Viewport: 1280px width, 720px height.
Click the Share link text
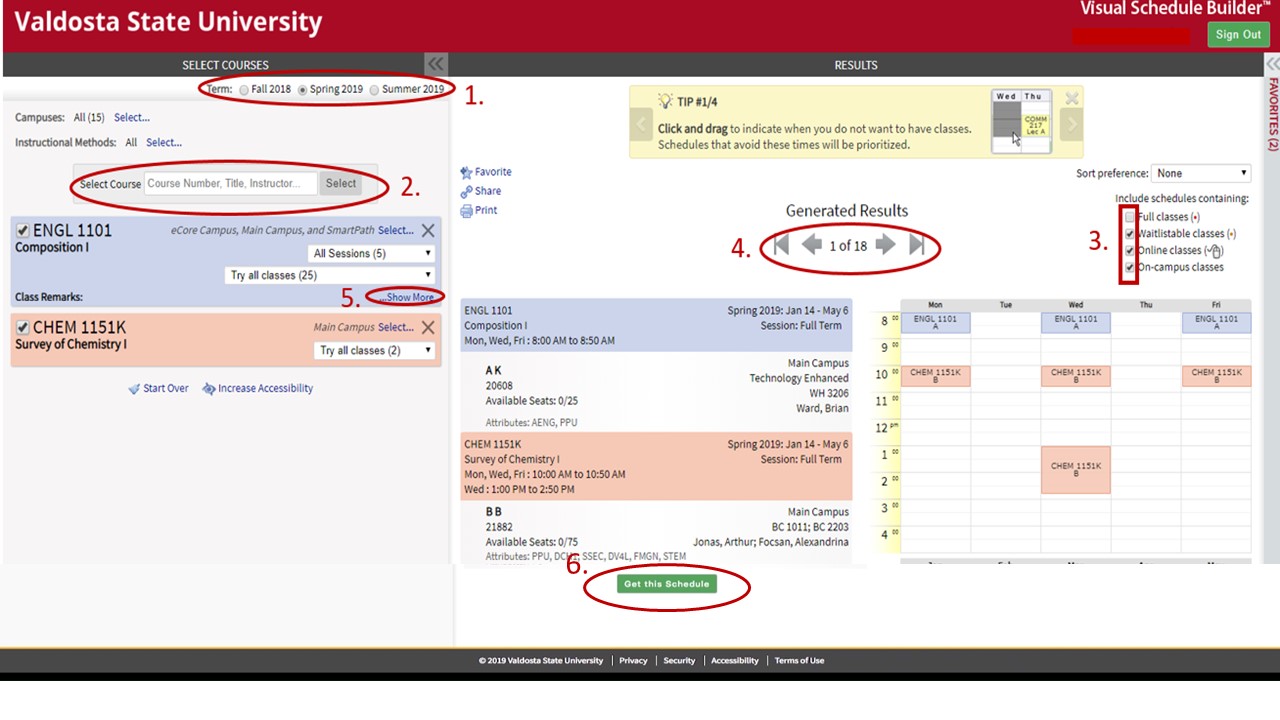click(488, 192)
